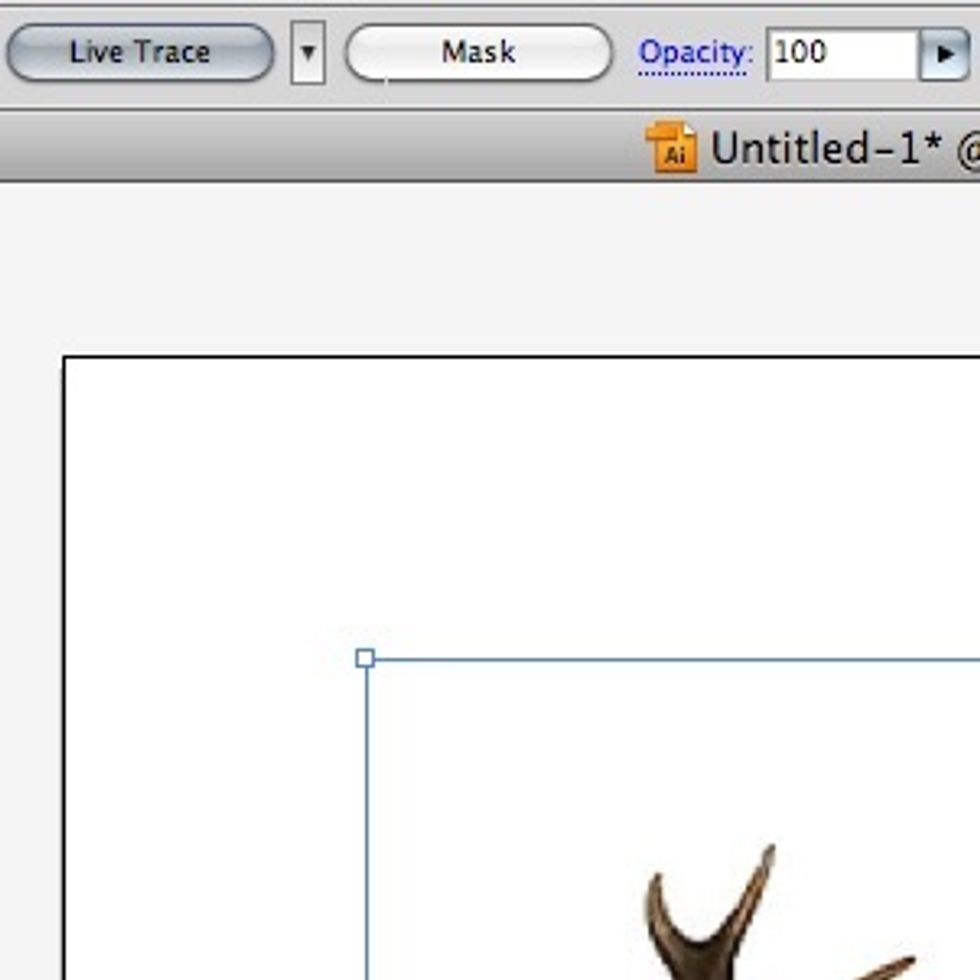This screenshot has height=980, width=980.
Task: Apply Live Trace to the placed image
Action: (137, 52)
